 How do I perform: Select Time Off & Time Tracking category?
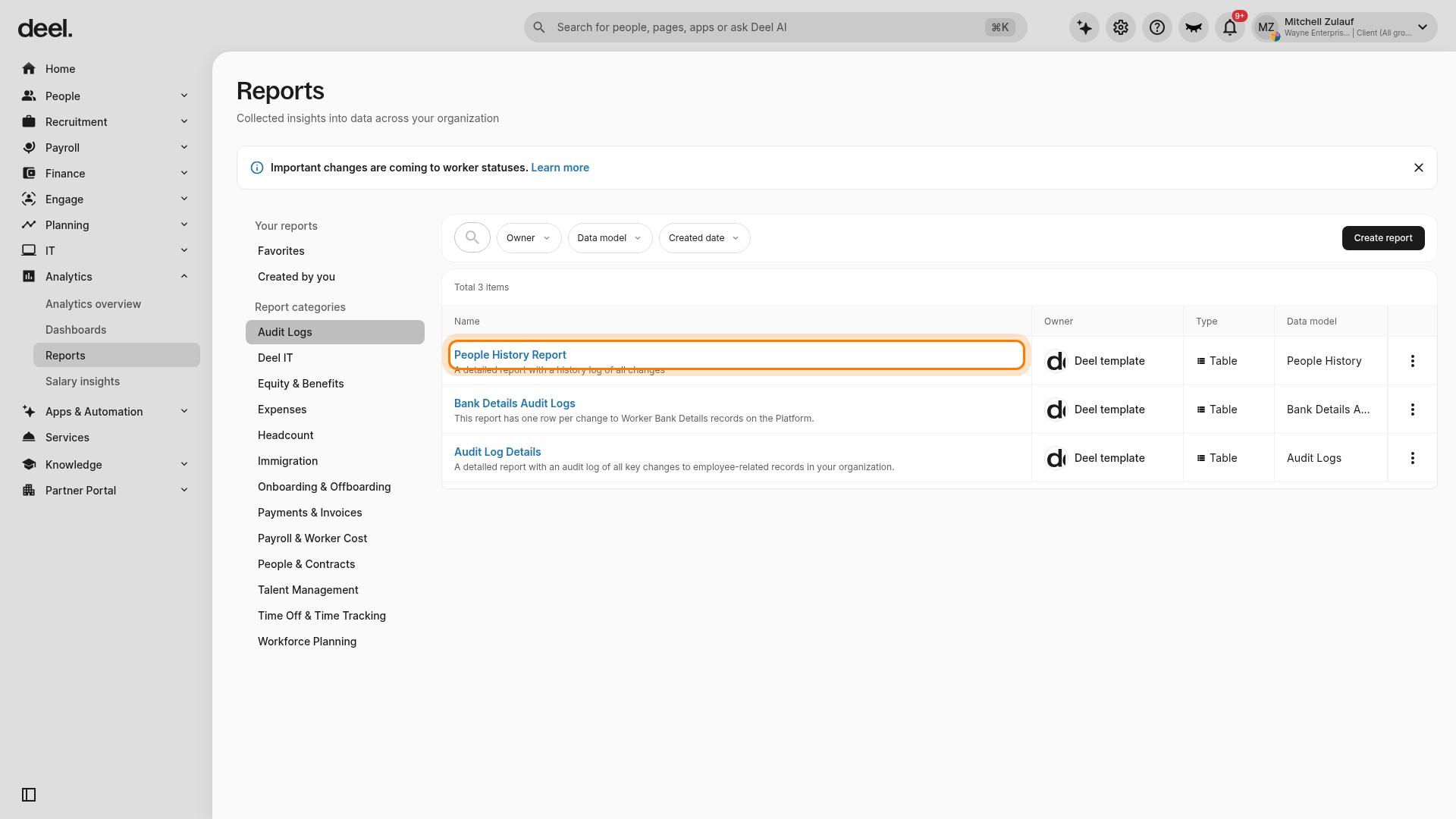(x=334, y=616)
